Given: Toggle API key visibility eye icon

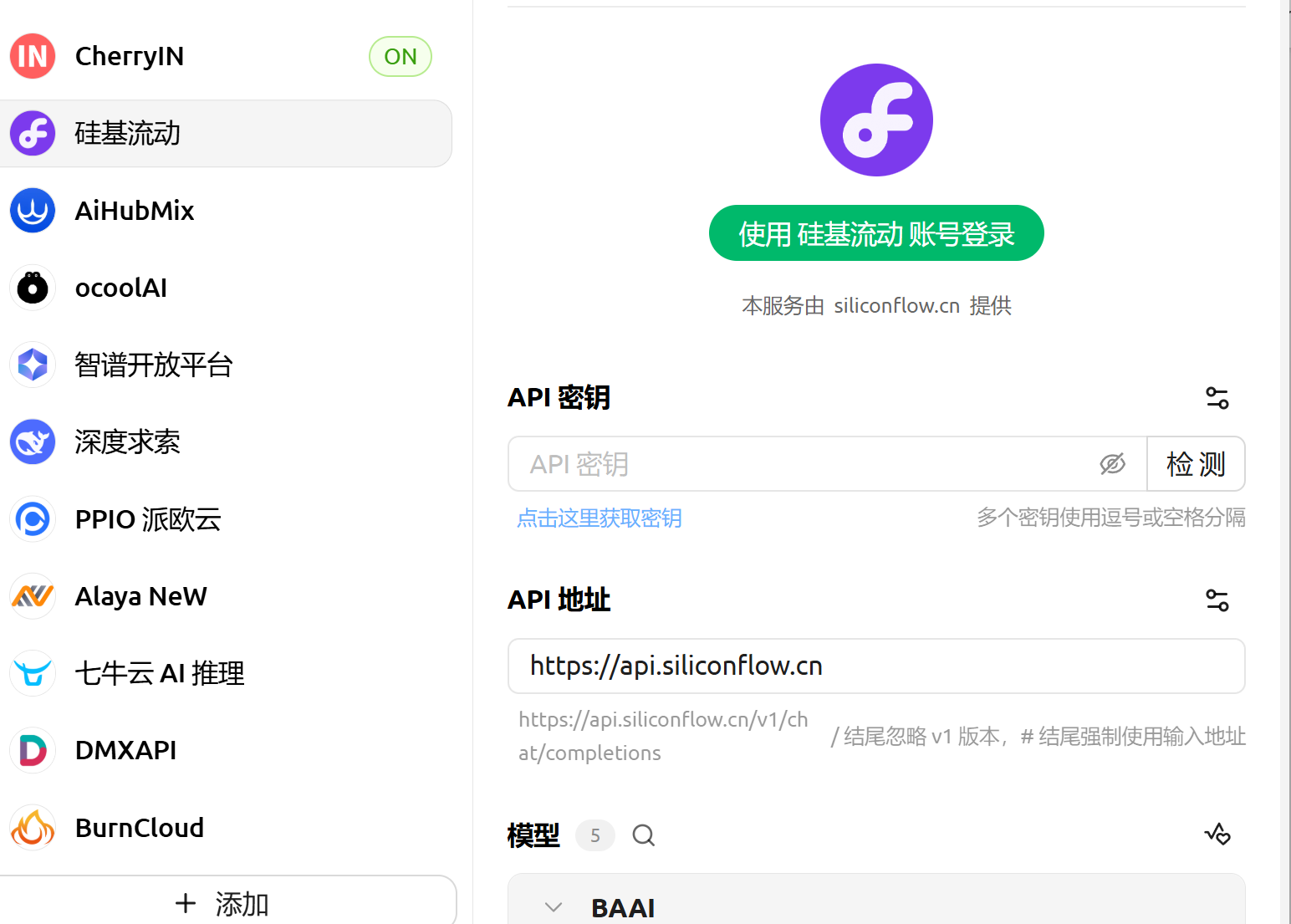Looking at the screenshot, I should [1113, 464].
